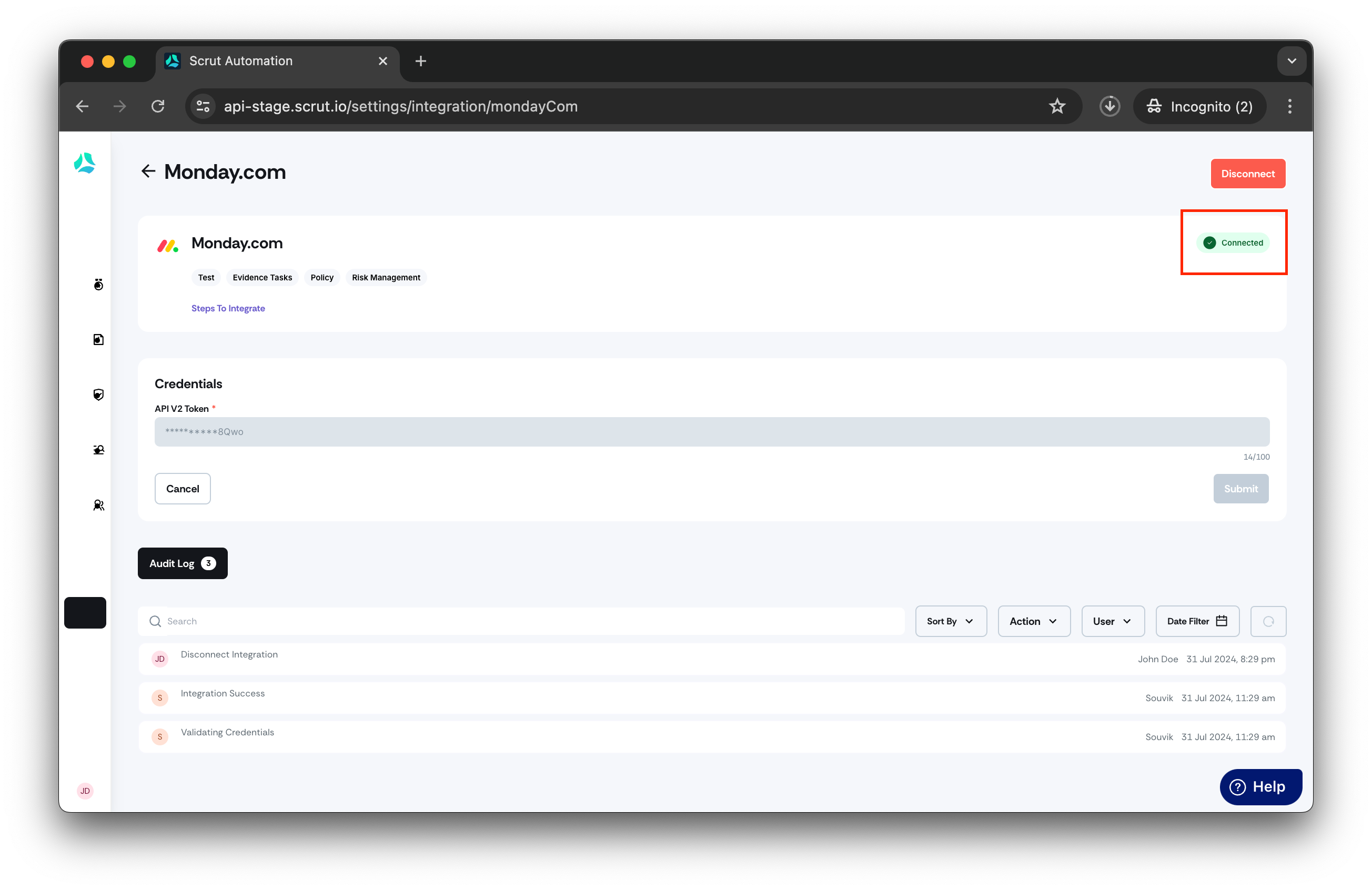Switch to the Scrut Automation browser tab

(x=277, y=61)
